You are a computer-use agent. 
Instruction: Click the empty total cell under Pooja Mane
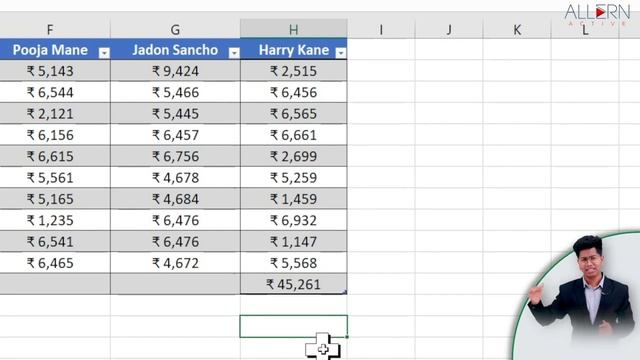(55, 284)
